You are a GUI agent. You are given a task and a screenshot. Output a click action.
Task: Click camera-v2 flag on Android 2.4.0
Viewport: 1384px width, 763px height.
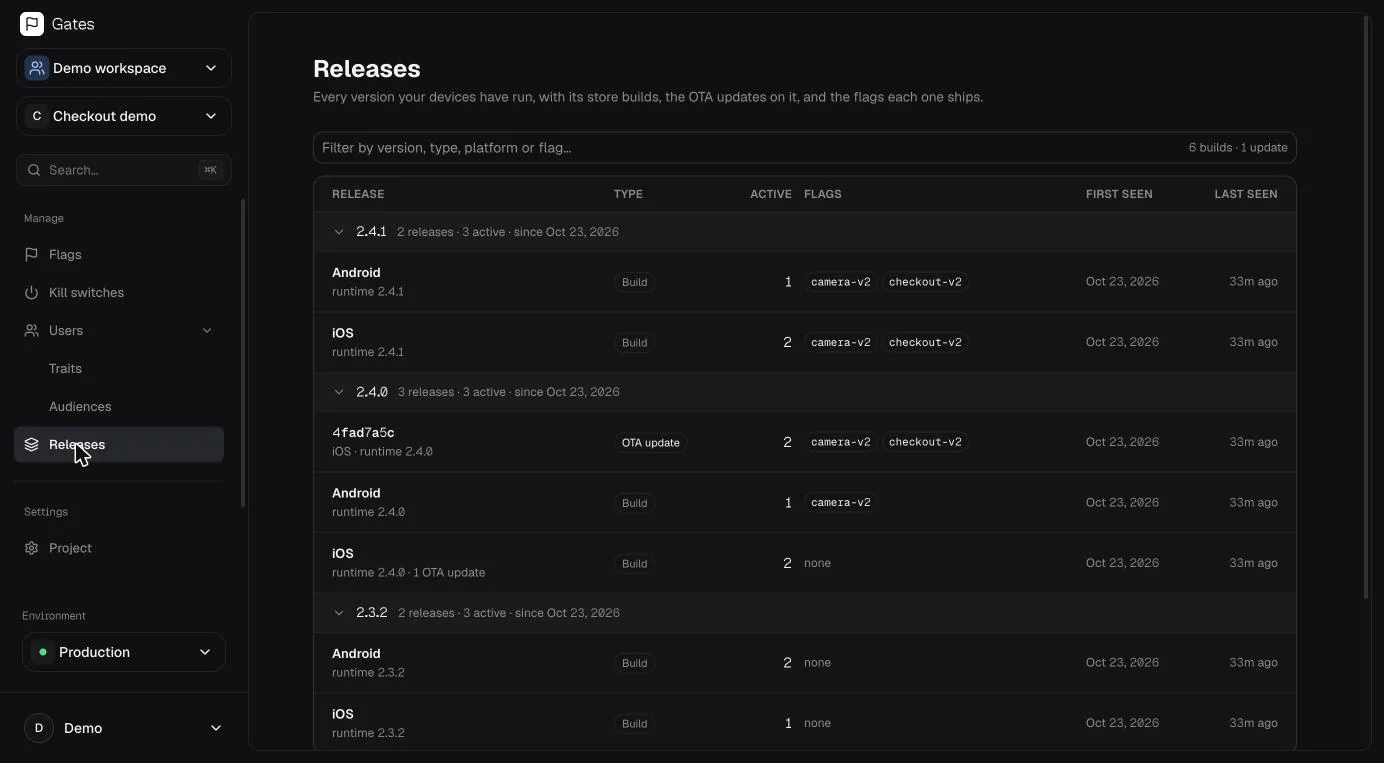[840, 503]
